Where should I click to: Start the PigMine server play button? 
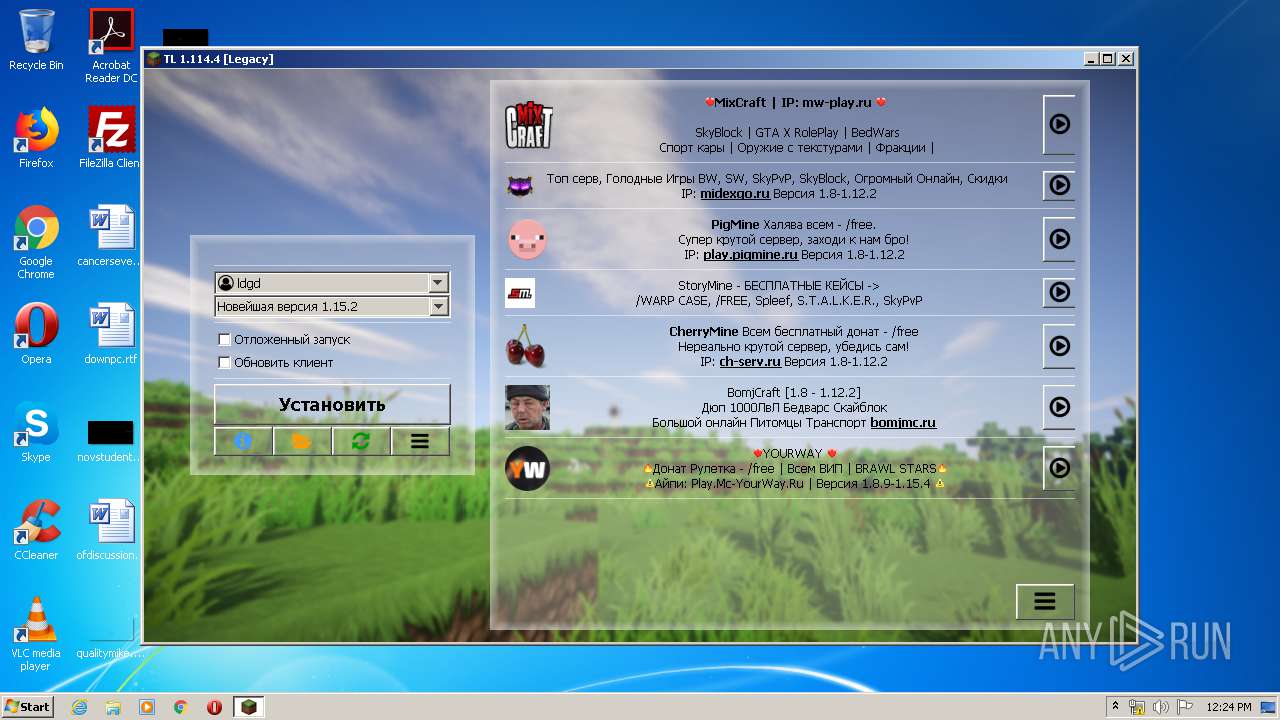(x=1059, y=239)
